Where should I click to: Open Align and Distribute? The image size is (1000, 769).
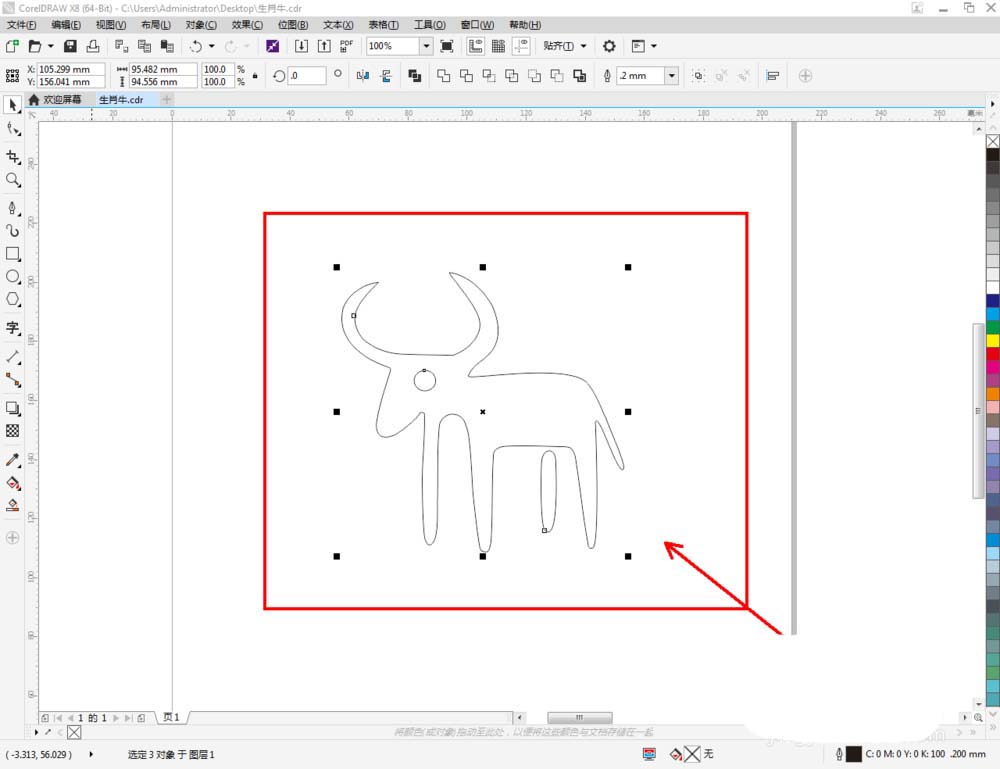(x=773, y=76)
